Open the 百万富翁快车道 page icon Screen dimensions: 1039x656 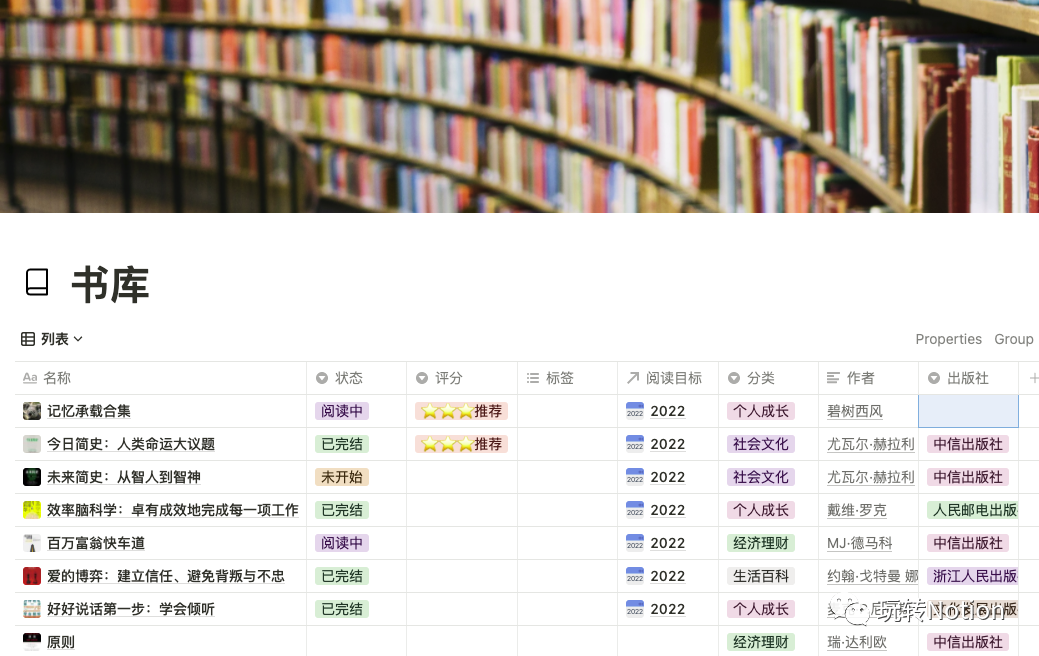tap(32, 543)
